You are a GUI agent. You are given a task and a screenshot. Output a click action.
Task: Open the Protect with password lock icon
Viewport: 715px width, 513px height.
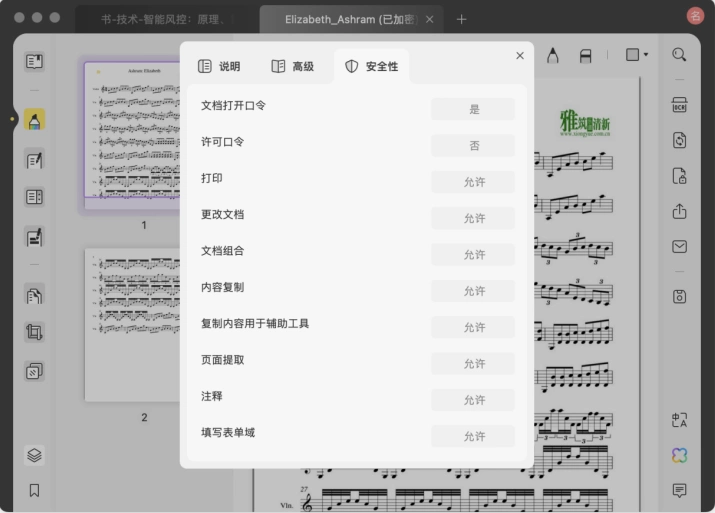(x=679, y=176)
